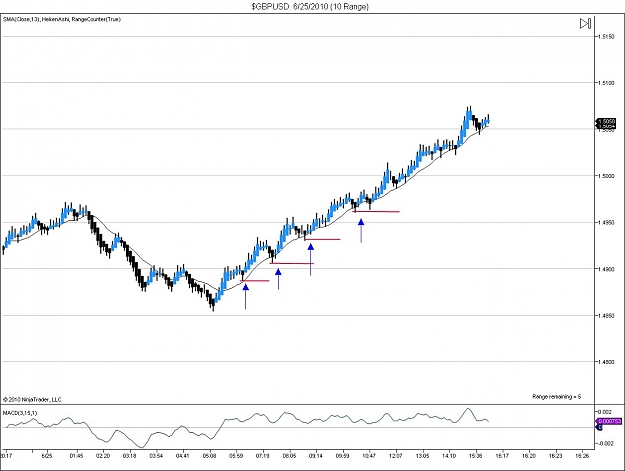The width and height of the screenshot is (625, 471).
Task: Click the 05:08 time axis label
Action: 209,455
